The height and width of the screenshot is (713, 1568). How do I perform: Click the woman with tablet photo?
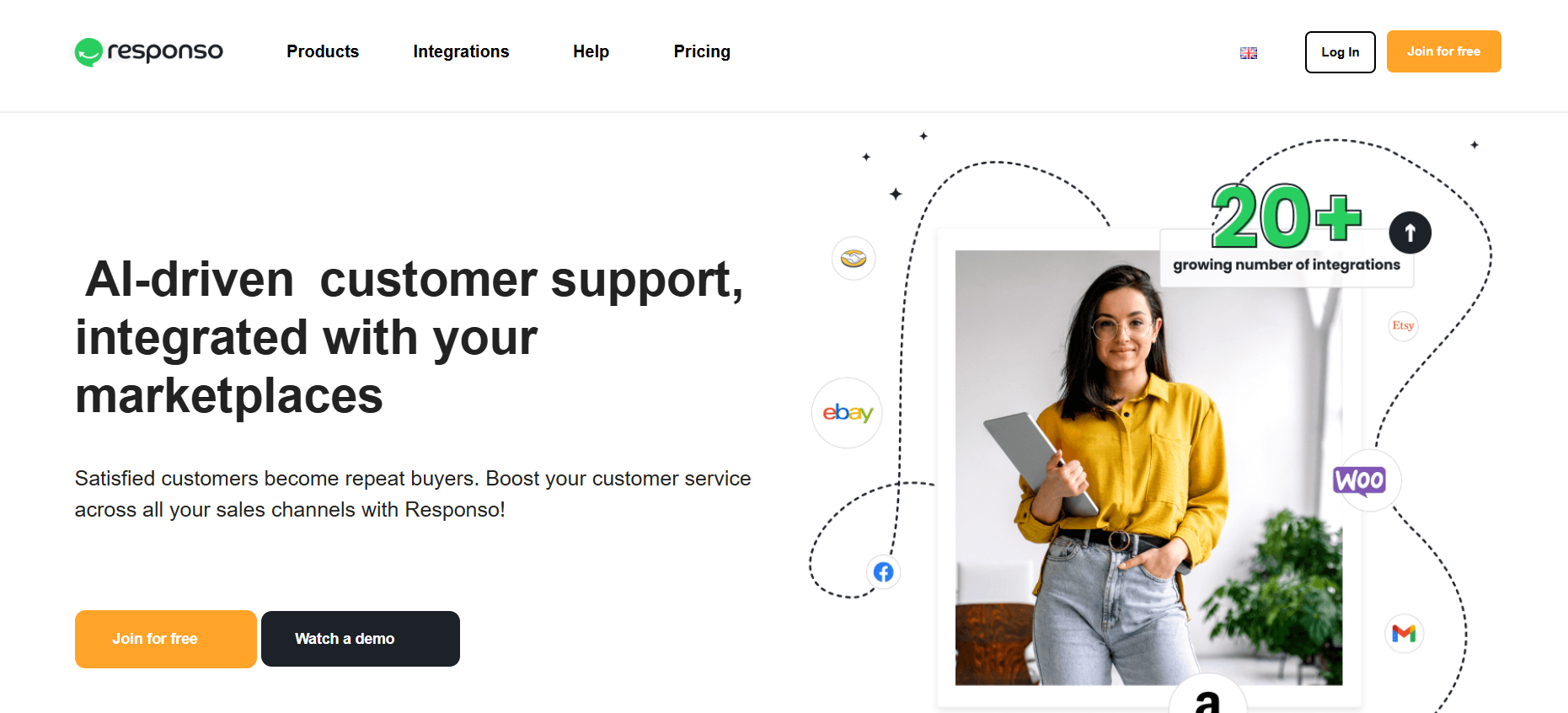tap(1148, 468)
